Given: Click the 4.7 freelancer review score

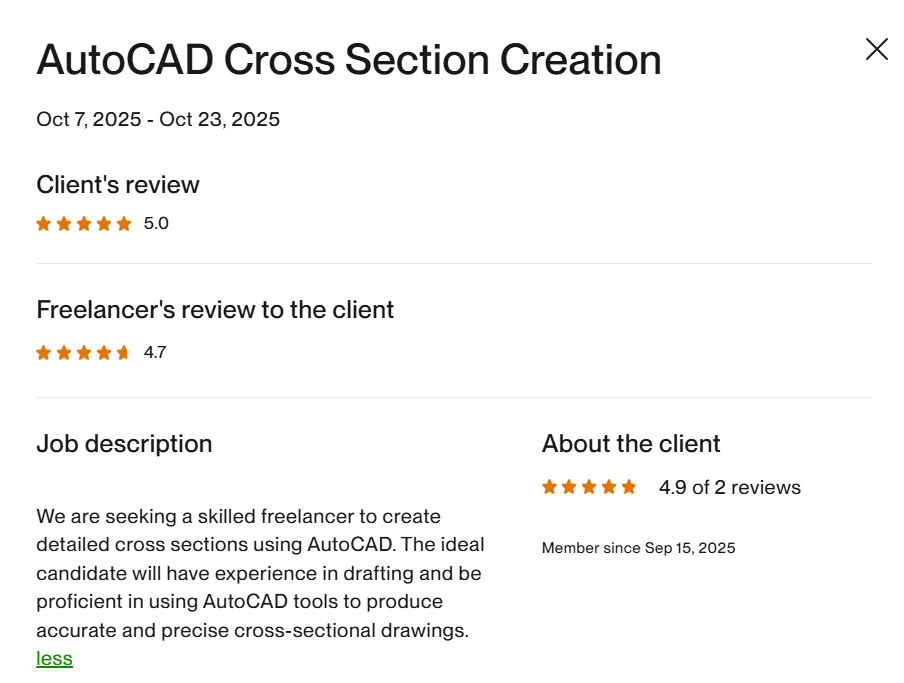Looking at the screenshot, I should [x=155, y=353].
